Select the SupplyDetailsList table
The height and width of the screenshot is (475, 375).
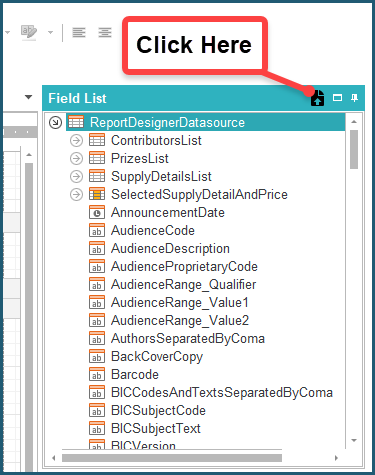(161, 176)
